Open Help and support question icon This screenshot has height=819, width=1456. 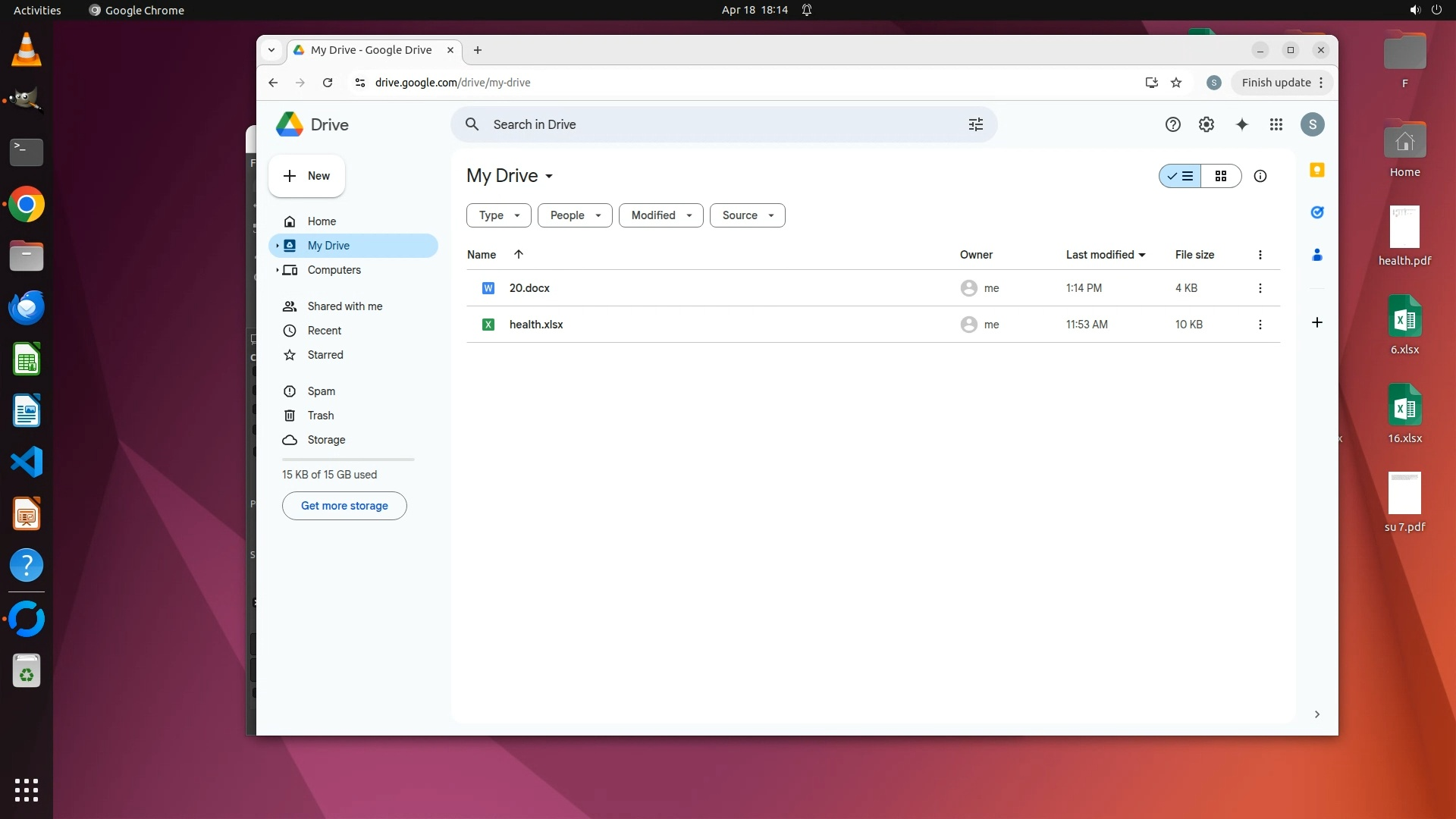1172,124
